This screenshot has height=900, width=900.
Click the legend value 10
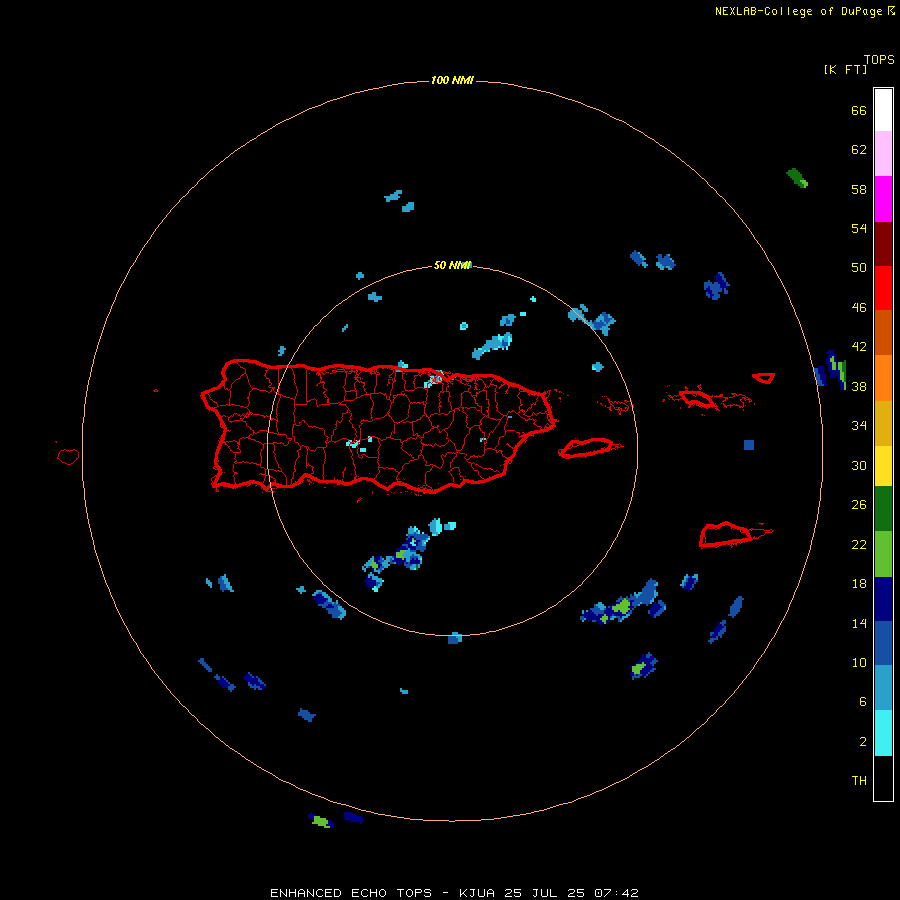[x=859, y=662]
